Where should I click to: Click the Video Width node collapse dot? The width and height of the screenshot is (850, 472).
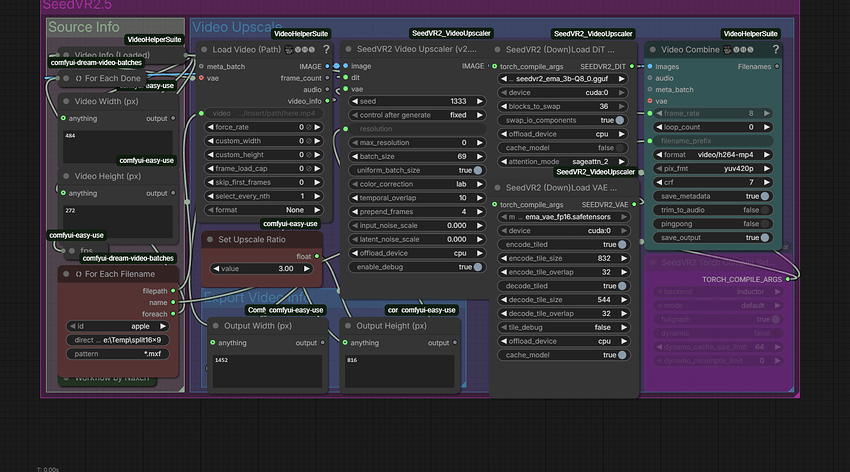[x=66, y=101]
